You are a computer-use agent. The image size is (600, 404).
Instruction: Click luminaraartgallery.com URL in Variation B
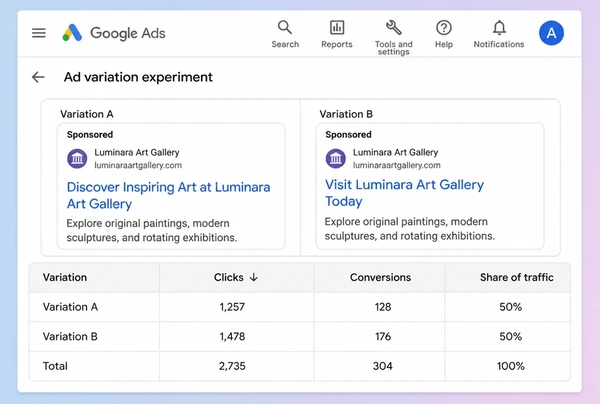[396, 165]
